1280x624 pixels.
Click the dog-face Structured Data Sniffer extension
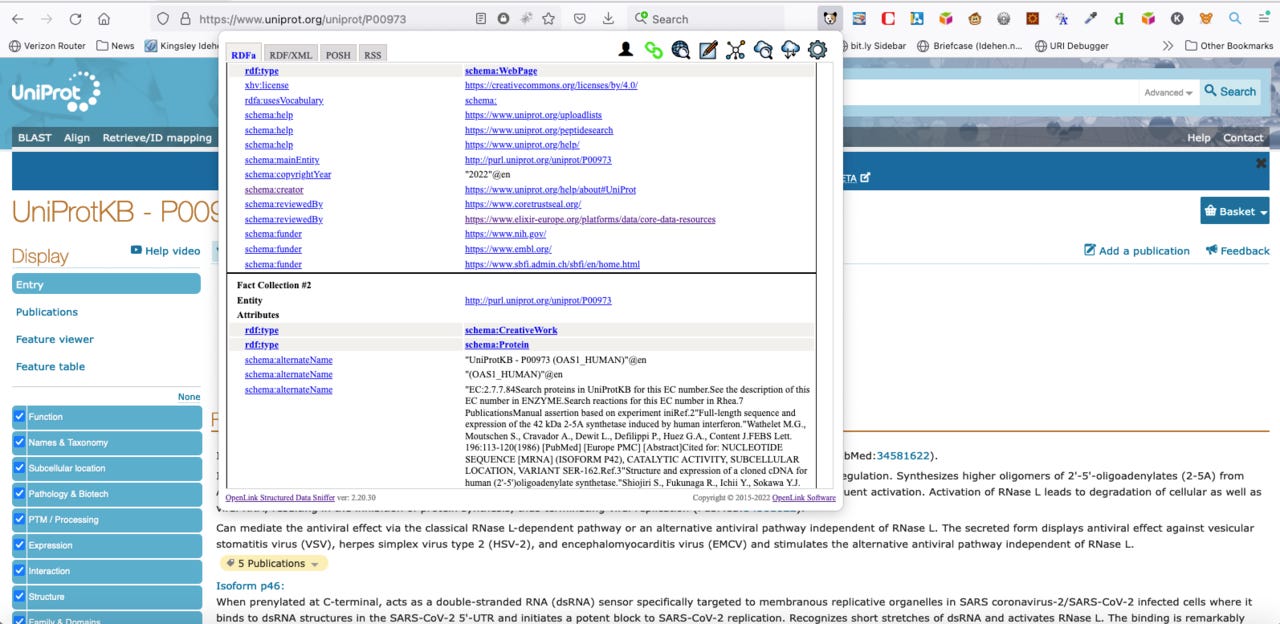[830, 18]
